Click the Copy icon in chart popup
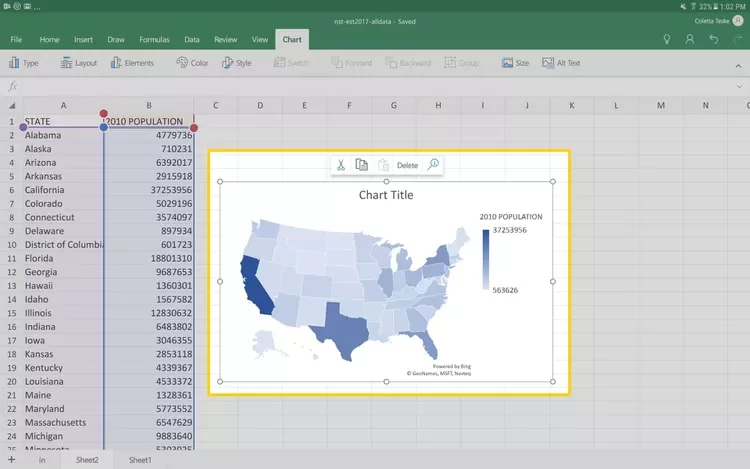Image resolution: width=750 pixels, height=469 pixels. coord(361,165)
